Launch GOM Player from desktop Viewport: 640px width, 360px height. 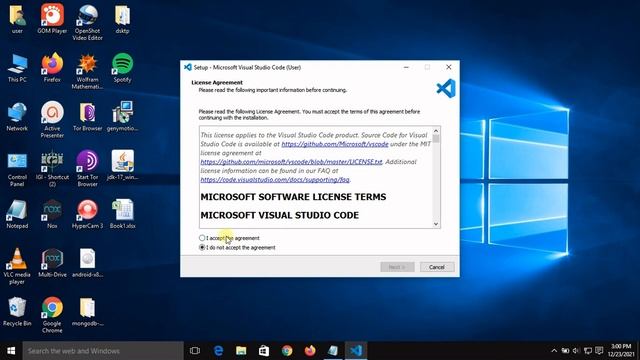[52, 18]
